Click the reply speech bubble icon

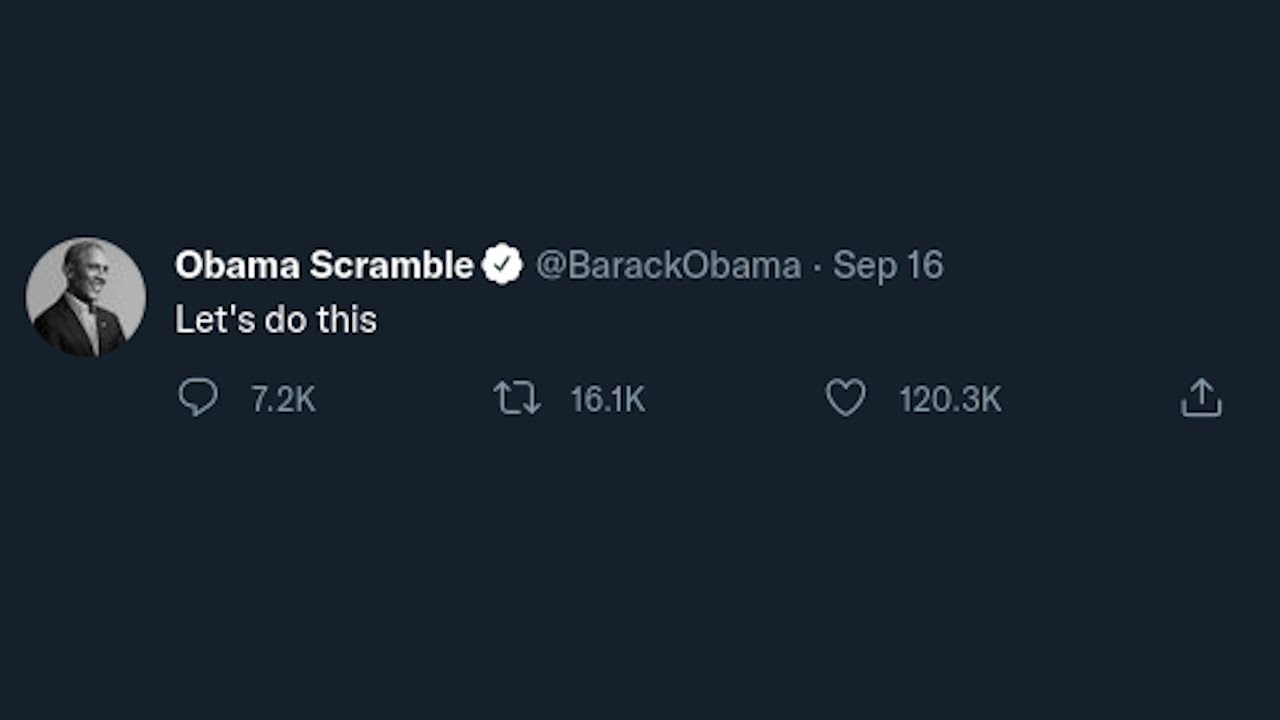click(x=197, y=397)
